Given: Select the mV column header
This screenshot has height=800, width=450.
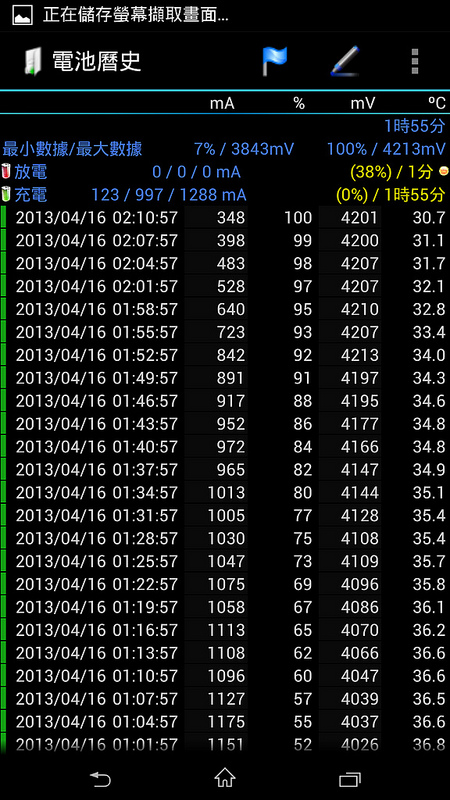Looking at the screenshot, I should pos(363,104).
